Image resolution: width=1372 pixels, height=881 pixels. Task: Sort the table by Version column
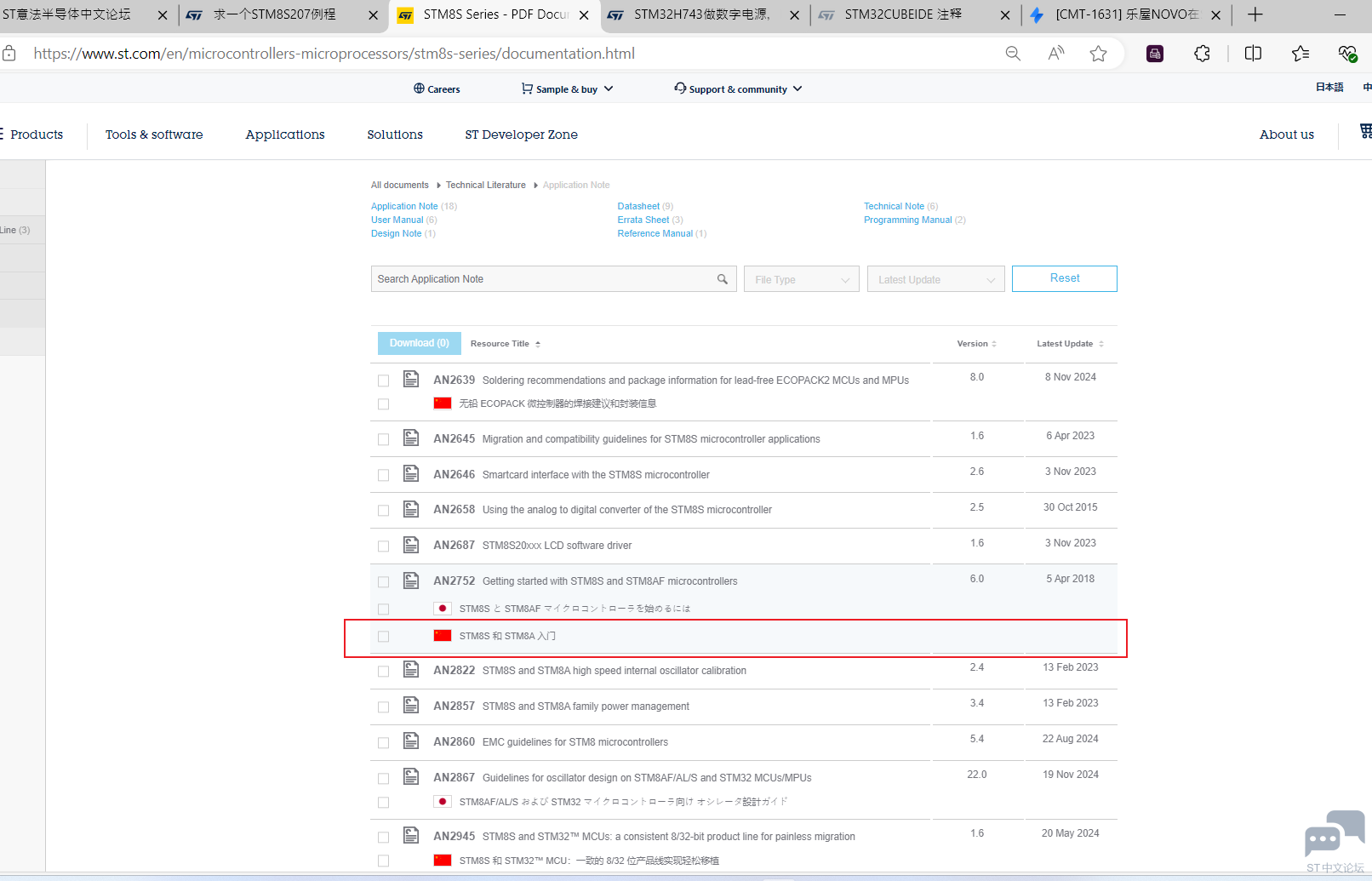[976, 344]
